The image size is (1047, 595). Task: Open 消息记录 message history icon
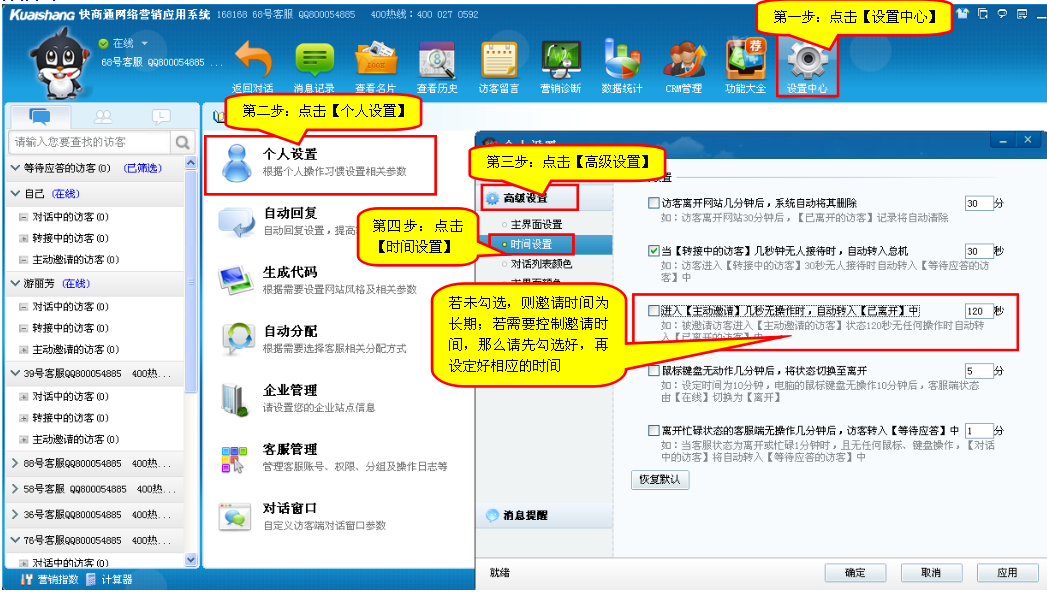coord(314,62)
